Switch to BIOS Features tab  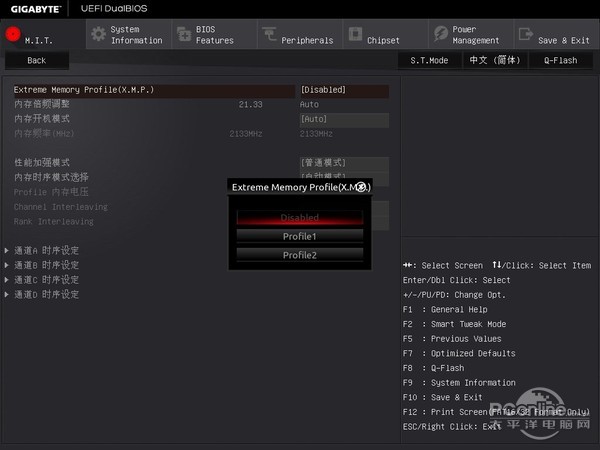215,34
